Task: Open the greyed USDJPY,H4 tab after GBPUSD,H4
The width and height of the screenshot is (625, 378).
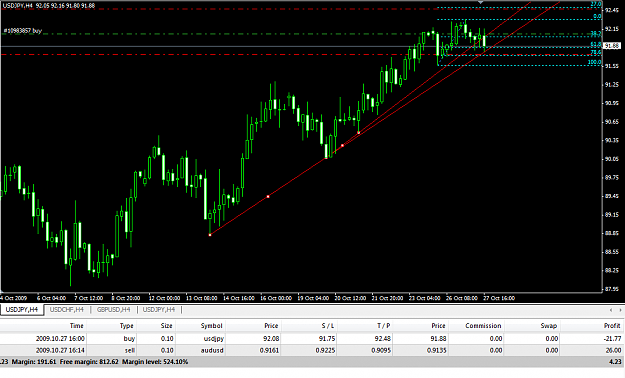Action: 159,309
